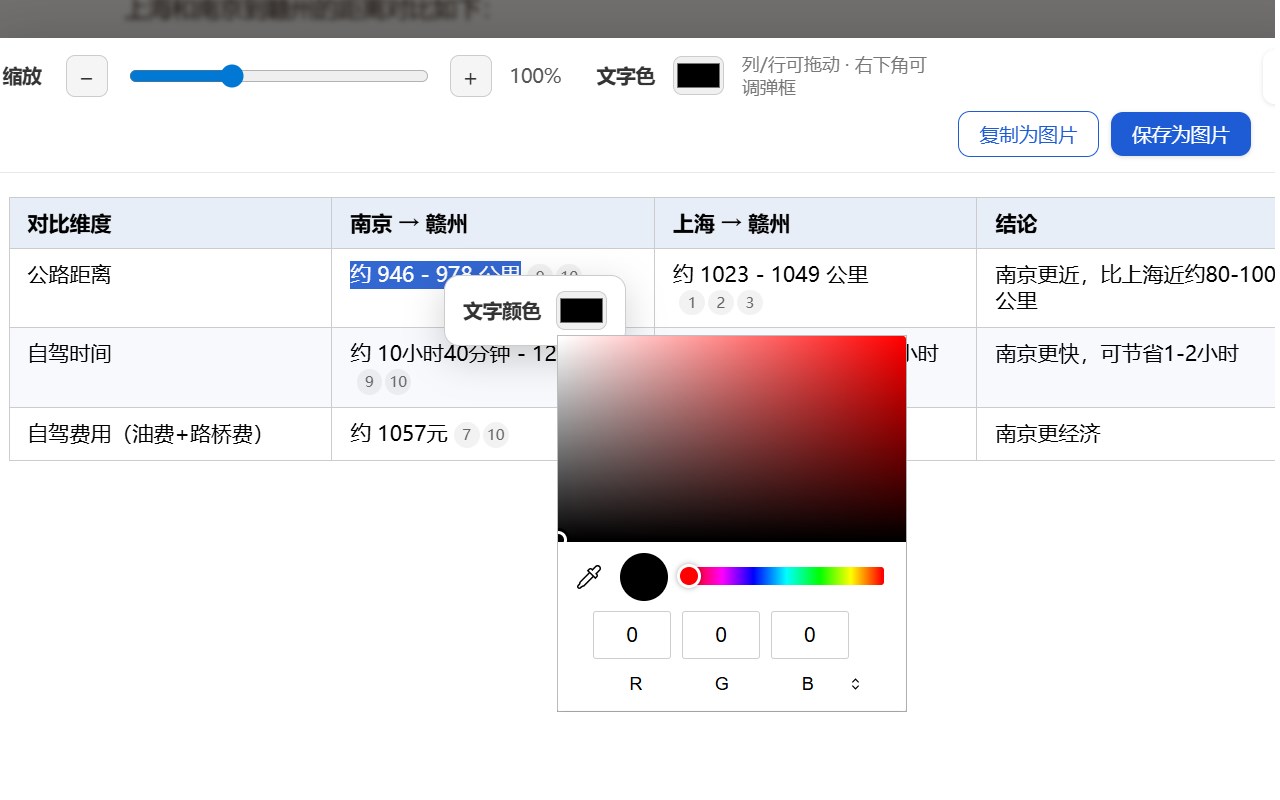The image size is (1280, 800).
Task: Click the 上海 → 赣州 column header
Action: pyautogui.click(x=816, y=224)
